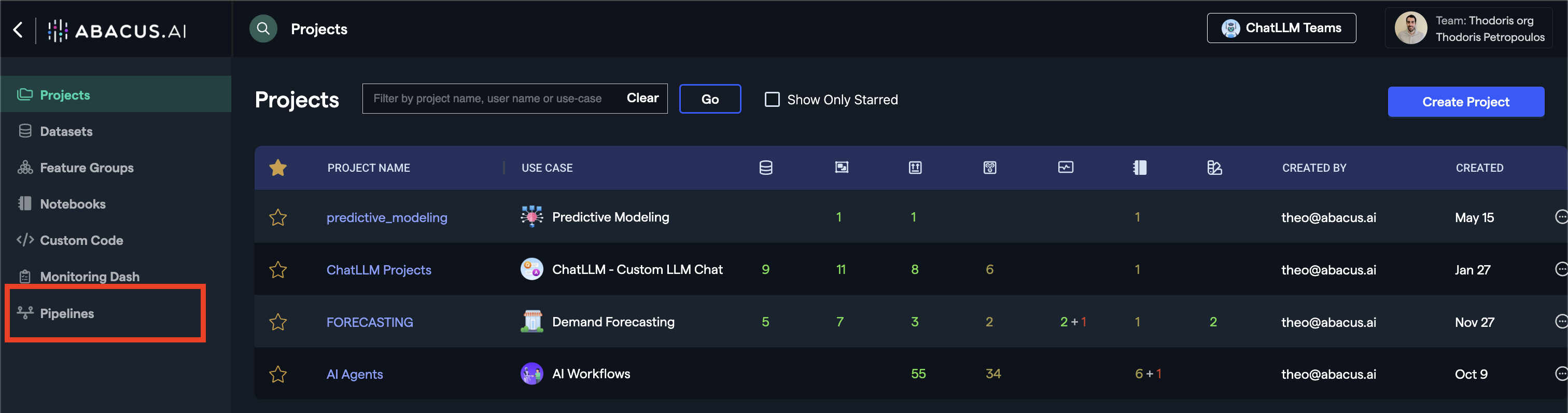
Task: Star the FORECASTING project
Action: point(277,322)
